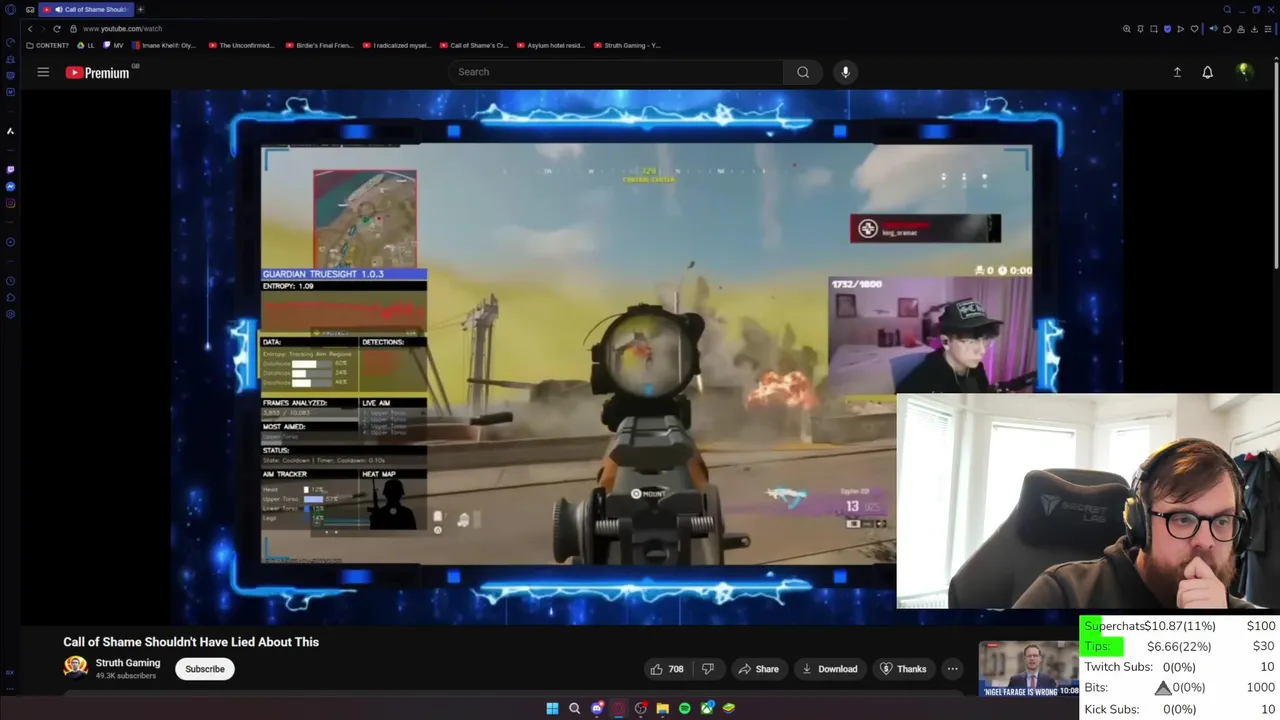Open the Imane Khelif bookmark
Screen dimensions: 1280x720
click(x=164, y=45)
